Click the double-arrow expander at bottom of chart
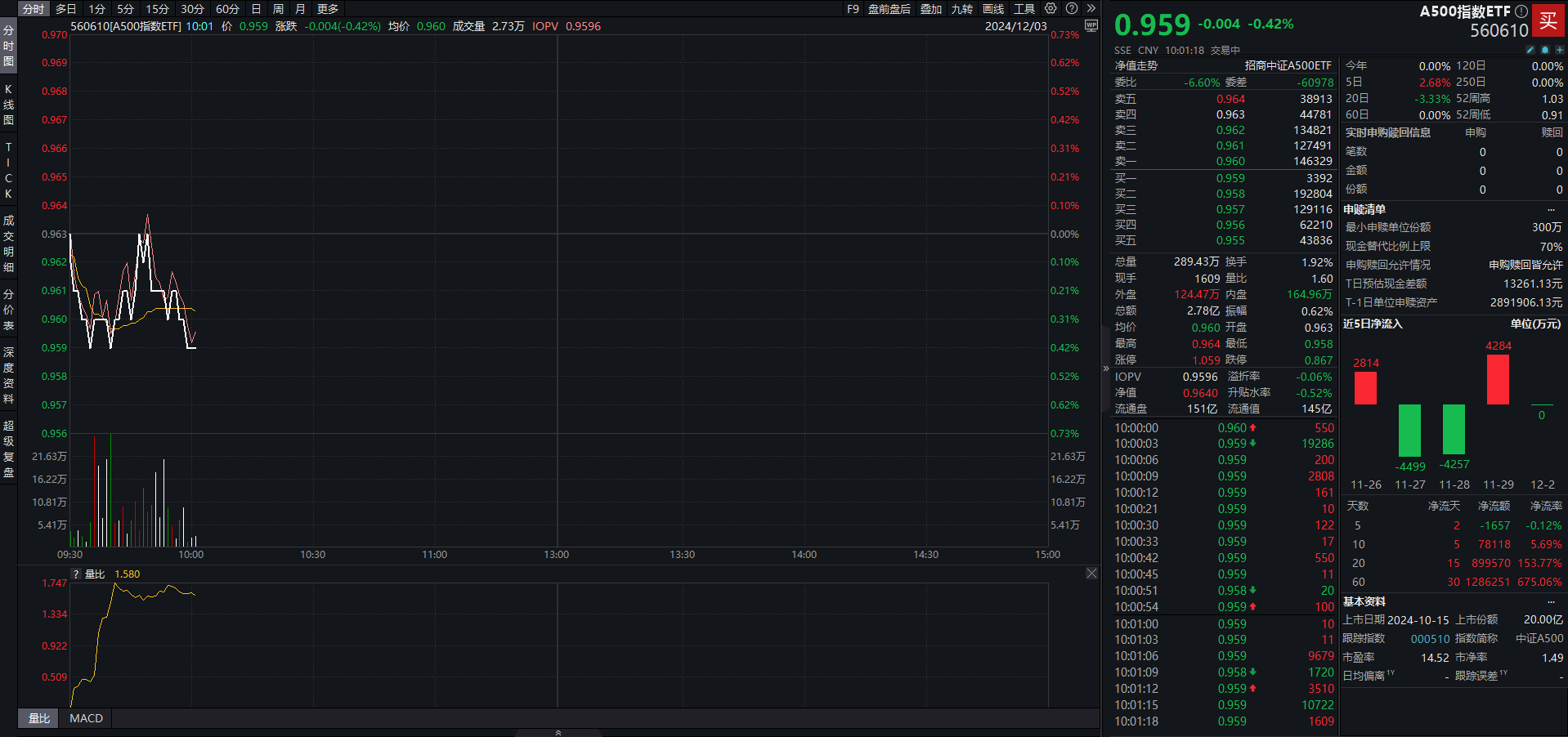1568x737 pixels. tap(558, 732)
